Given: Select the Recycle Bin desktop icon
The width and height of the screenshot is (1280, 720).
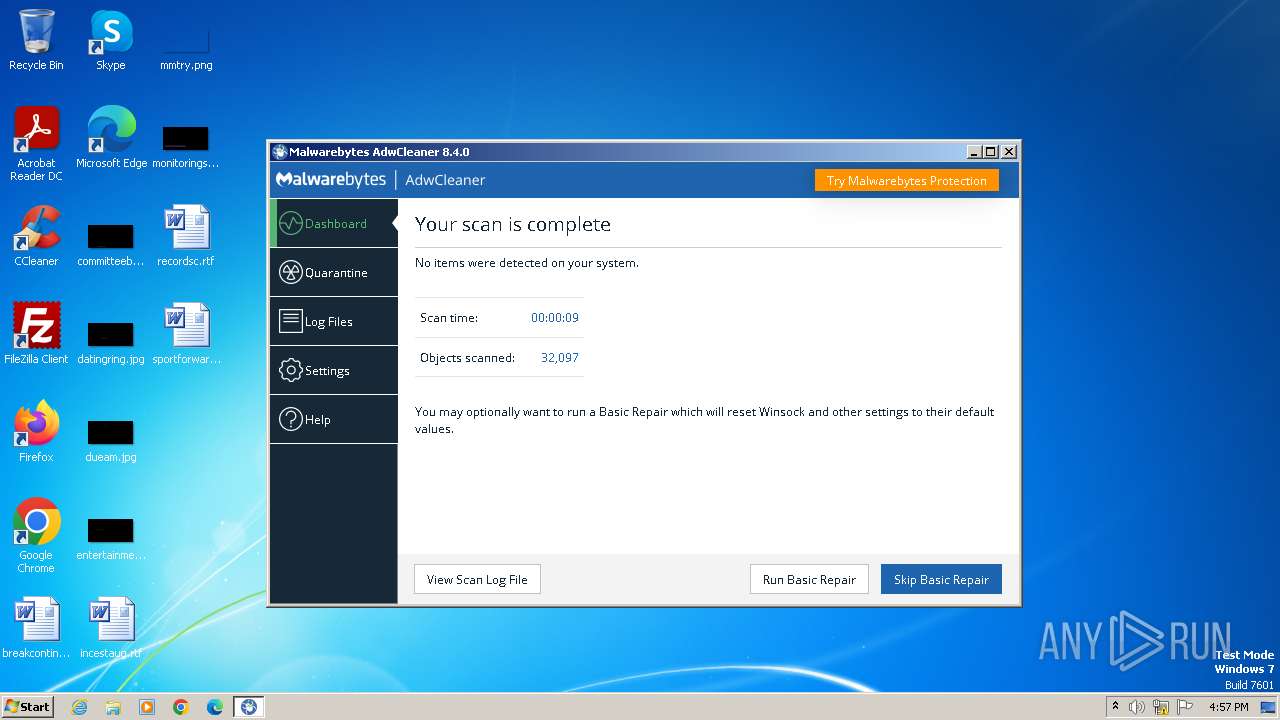Looking at the screenshot, I should [36, 40].
